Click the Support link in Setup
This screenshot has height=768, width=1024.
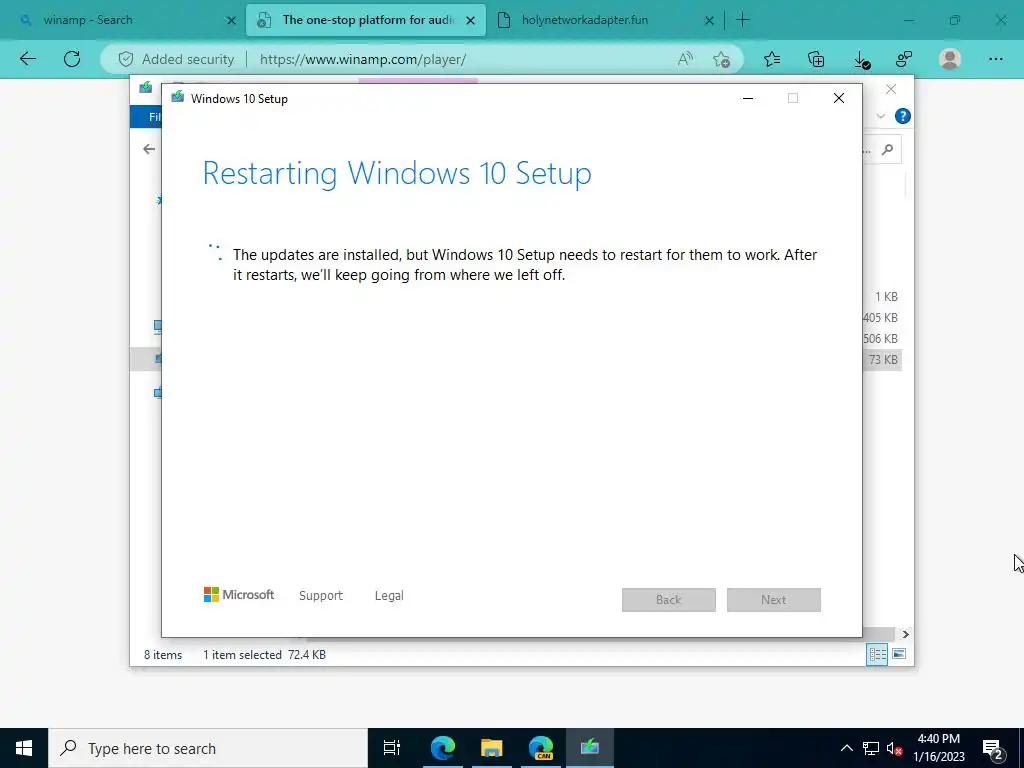(321, 596)
